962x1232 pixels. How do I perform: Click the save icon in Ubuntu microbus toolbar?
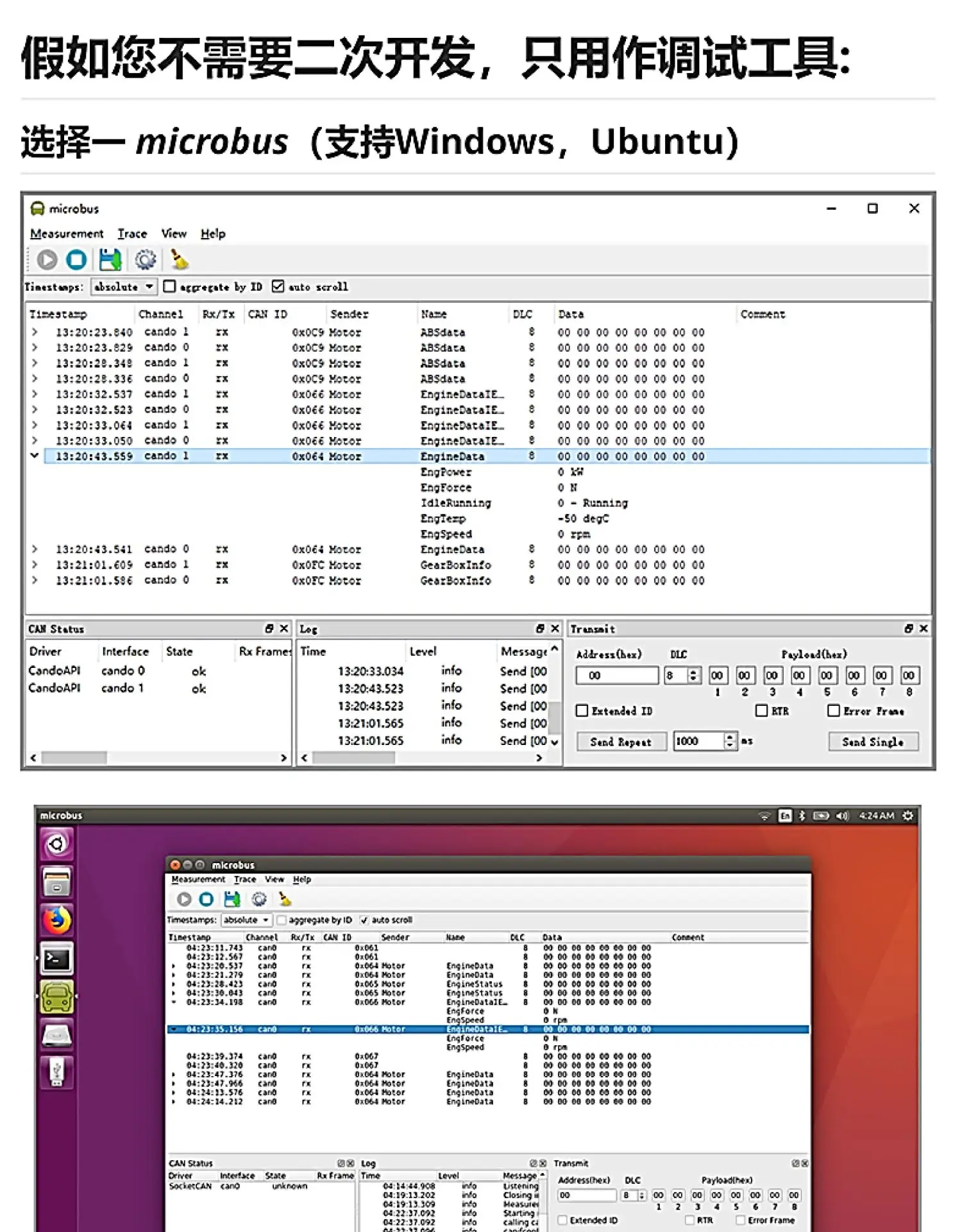(x=232, y=899)
